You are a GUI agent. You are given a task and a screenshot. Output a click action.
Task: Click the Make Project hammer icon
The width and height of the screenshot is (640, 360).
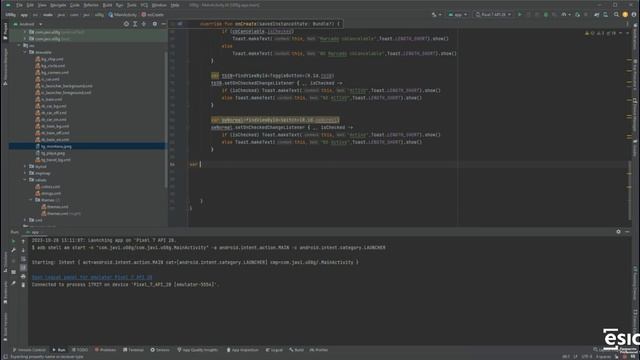coord(434,14)
